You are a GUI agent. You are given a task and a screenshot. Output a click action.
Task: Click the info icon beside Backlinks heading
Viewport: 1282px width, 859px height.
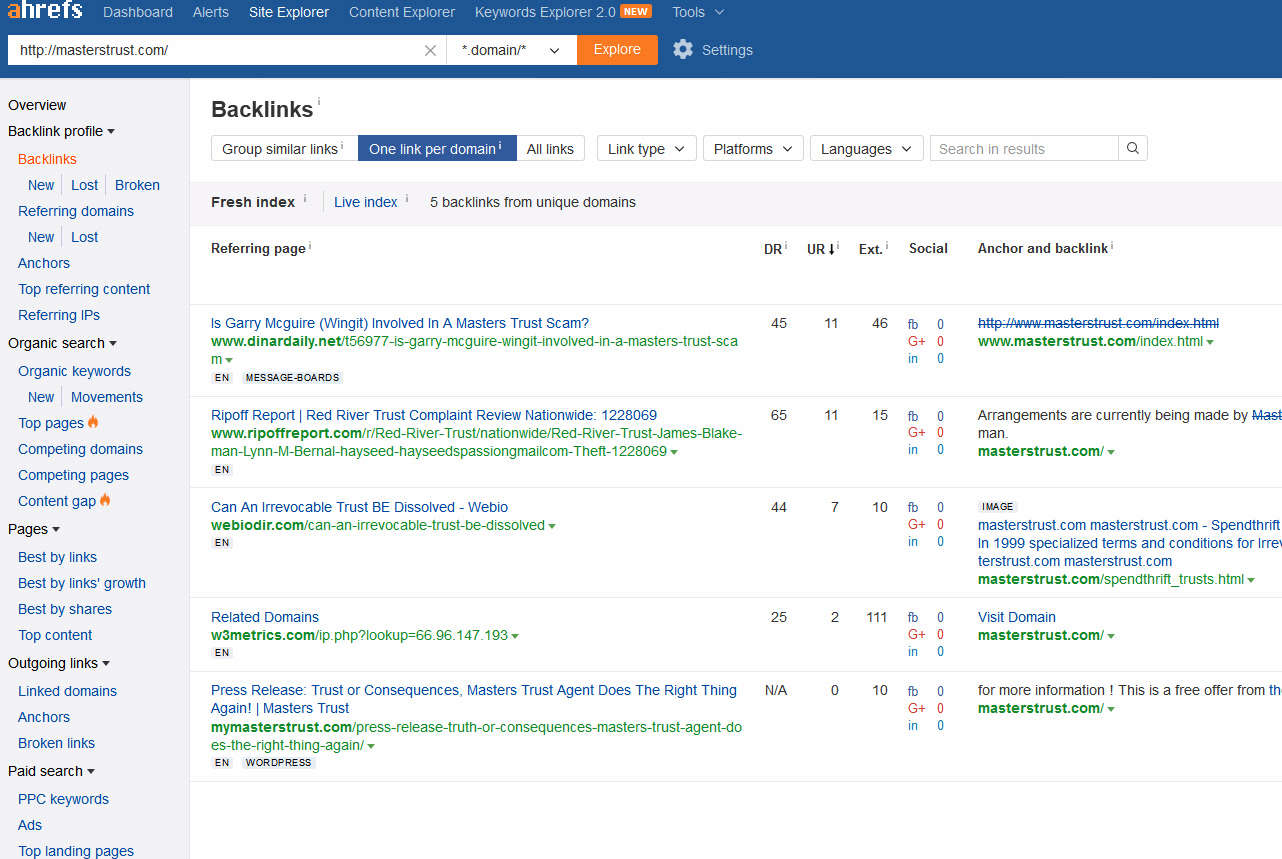[319, 102]
